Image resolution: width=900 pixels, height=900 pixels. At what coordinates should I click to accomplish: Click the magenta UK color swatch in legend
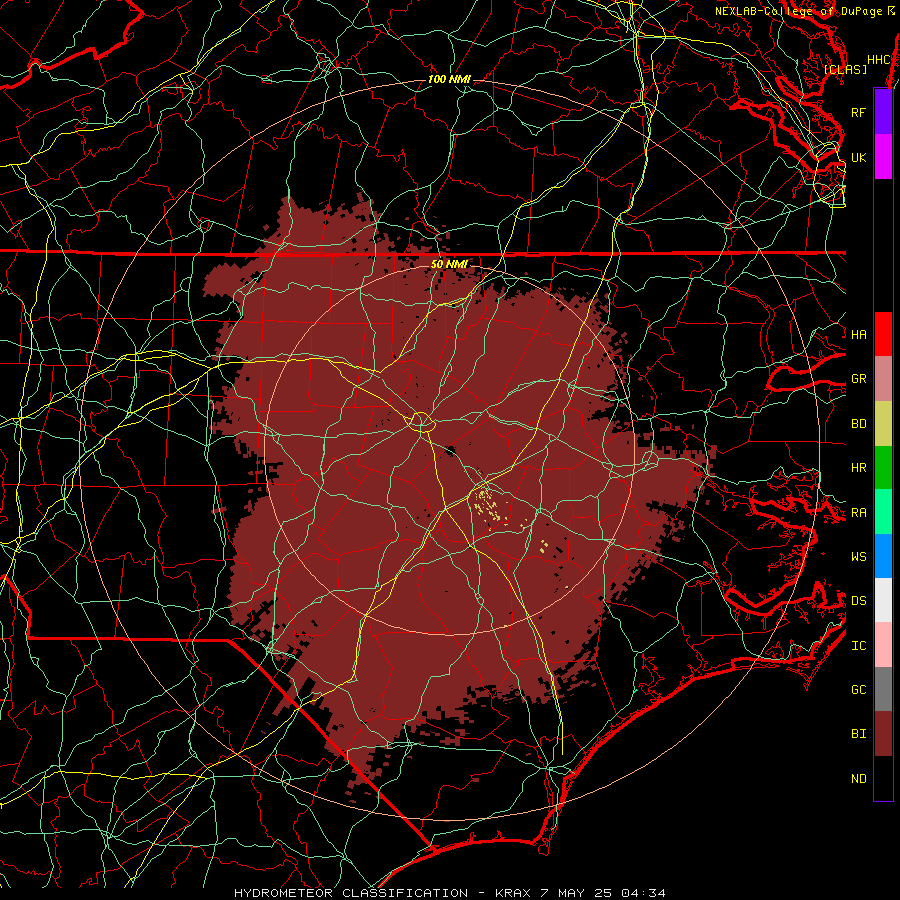point(883,157)
